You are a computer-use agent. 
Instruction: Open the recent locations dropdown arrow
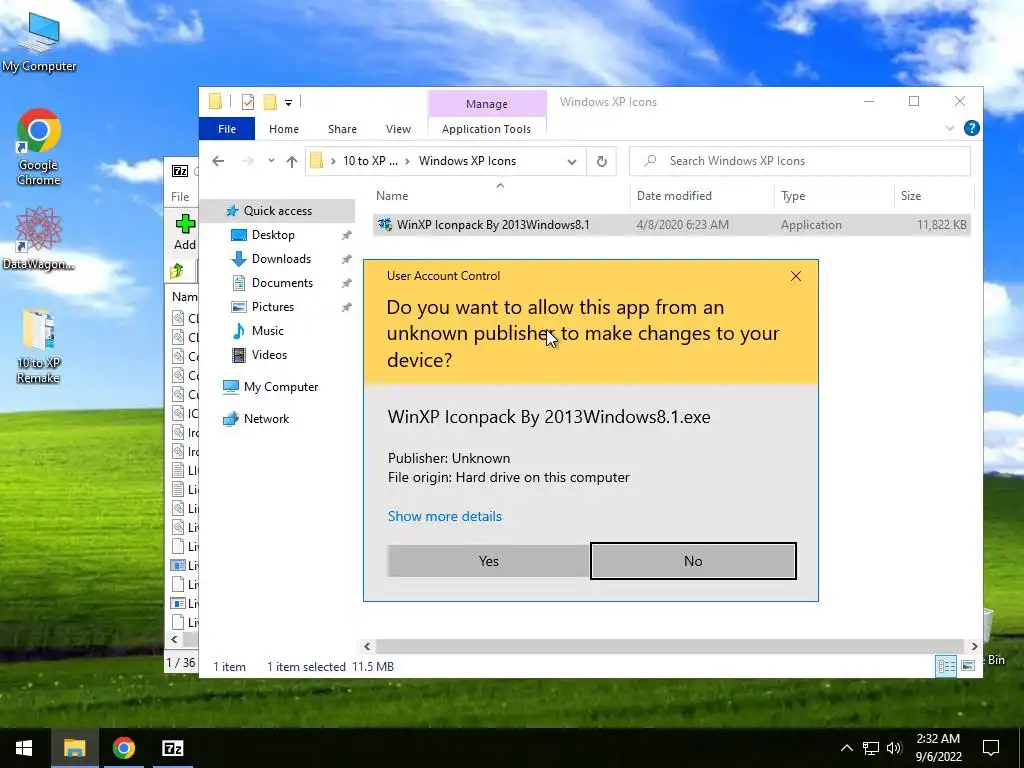coord(271,161)
